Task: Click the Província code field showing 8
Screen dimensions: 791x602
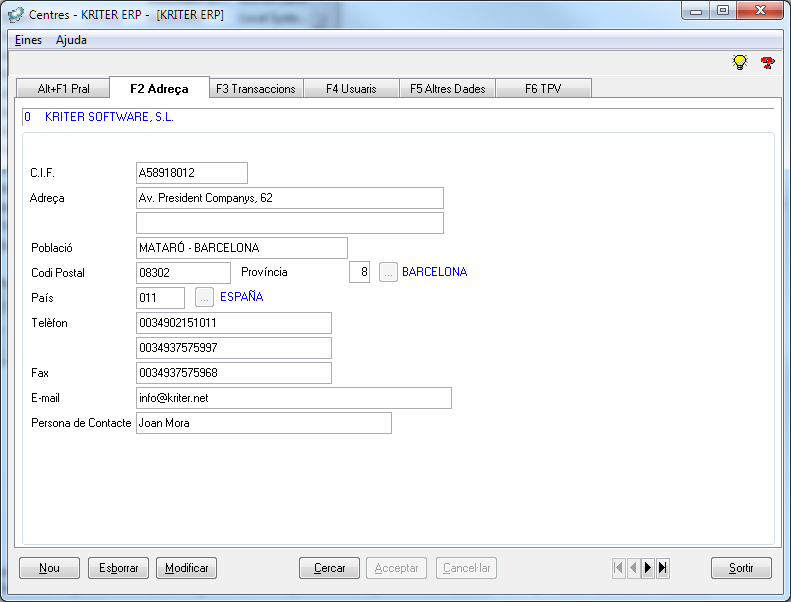Action: [x=360, y=272]
